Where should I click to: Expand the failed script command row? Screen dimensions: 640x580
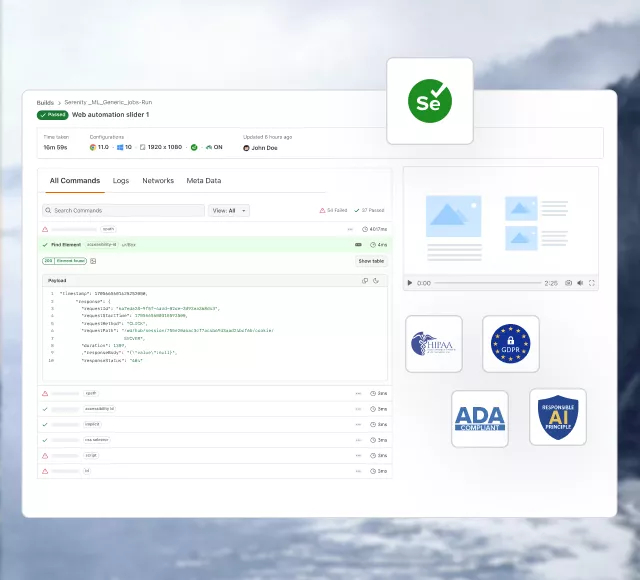[215, 456]
